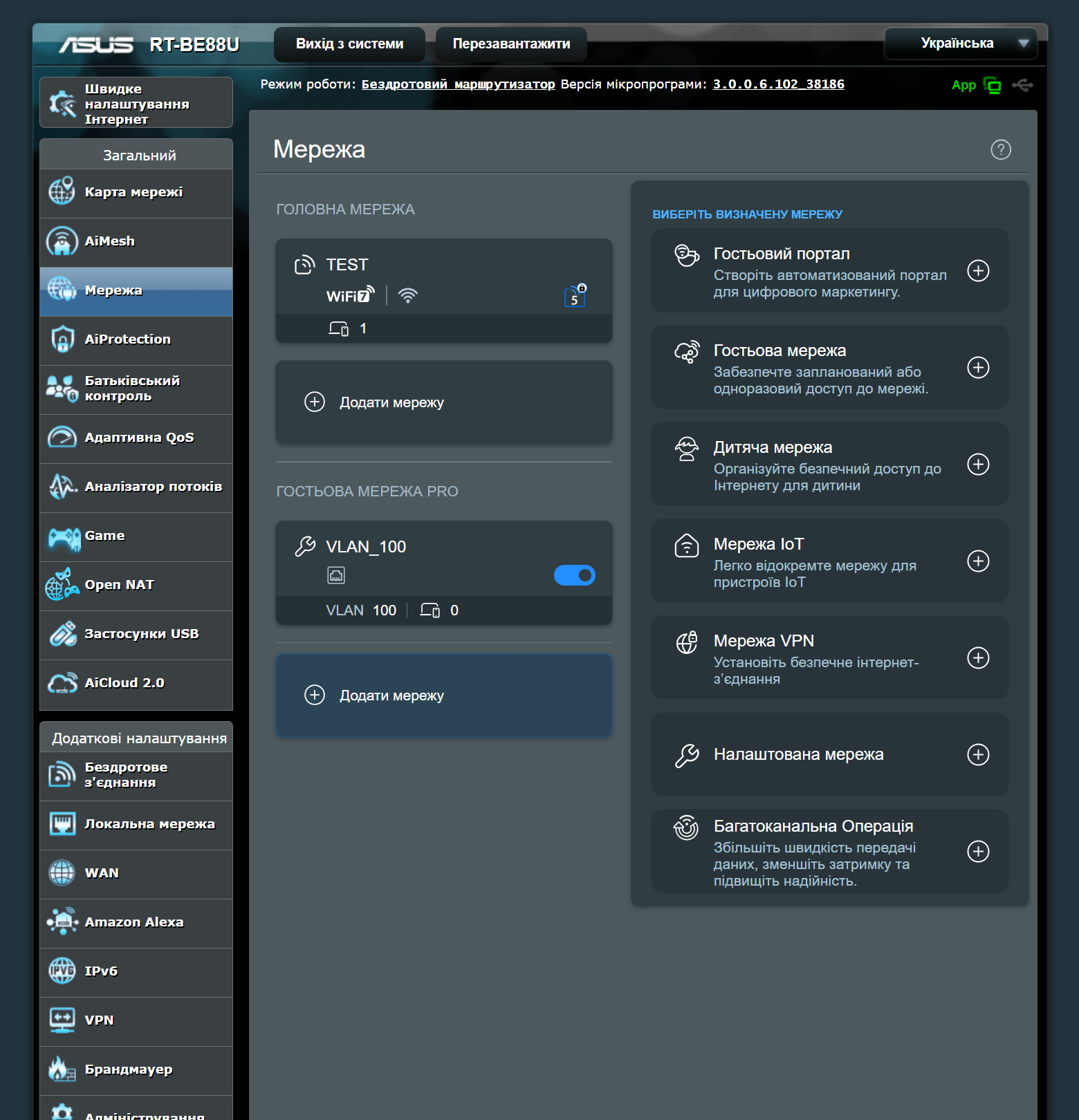Click the Перезавантажити button
Viewport: 1079px width, 1120px height.
[511, 44]
